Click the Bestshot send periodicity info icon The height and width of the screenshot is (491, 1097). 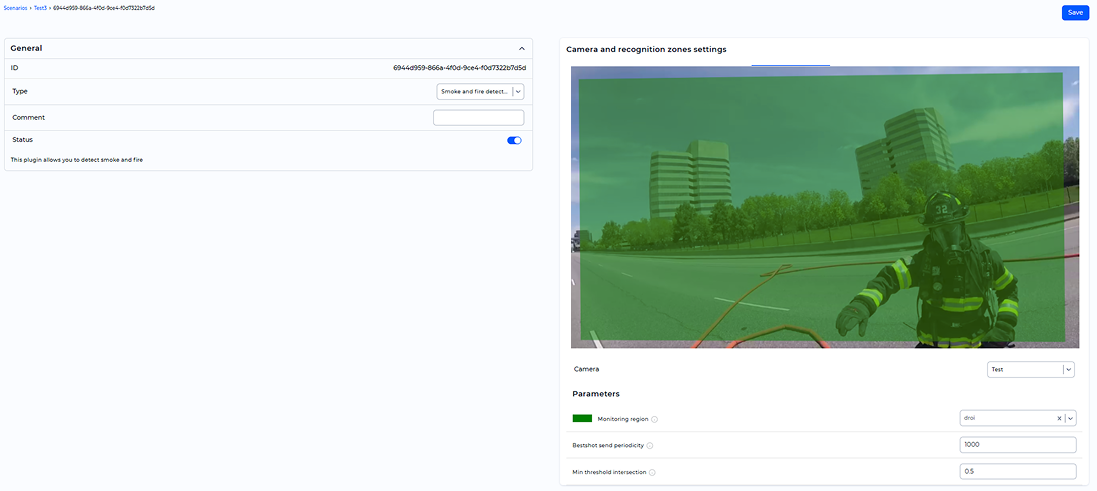pyautogui.click(x=650, y=446)
